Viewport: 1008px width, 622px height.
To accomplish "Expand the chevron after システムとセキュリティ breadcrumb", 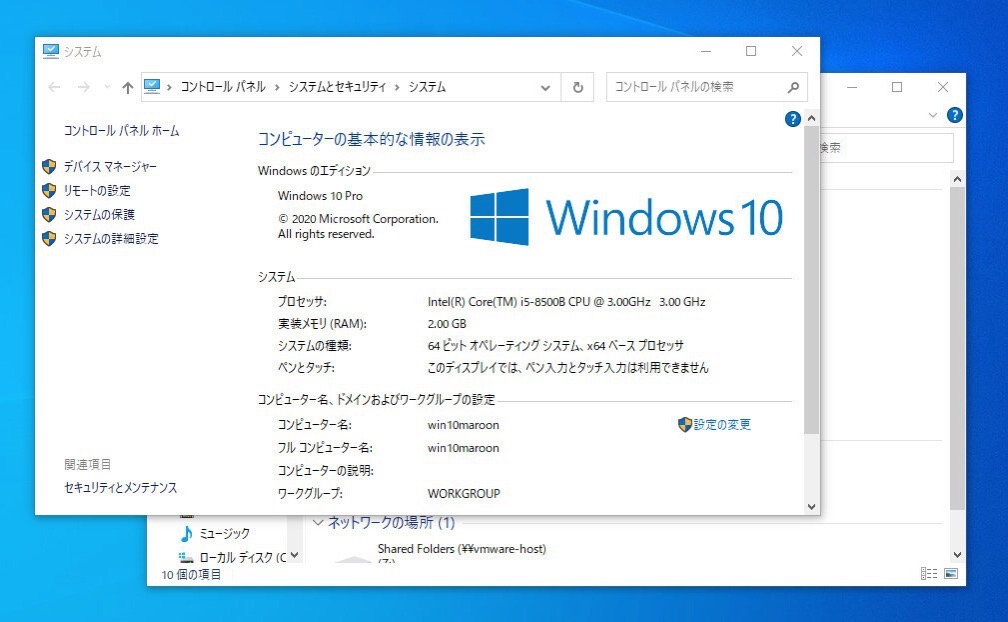I will [397, 87].
